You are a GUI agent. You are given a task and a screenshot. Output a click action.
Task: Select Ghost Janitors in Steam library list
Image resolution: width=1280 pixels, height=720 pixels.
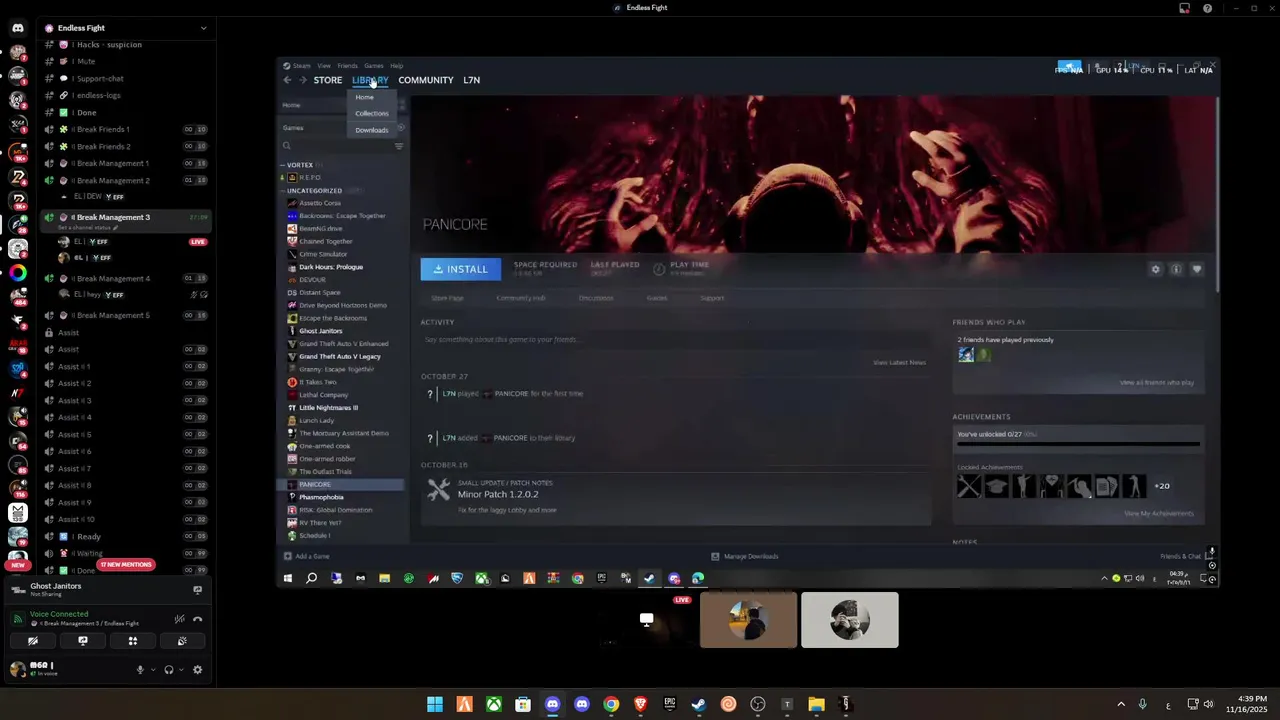[x=320, y=331]
